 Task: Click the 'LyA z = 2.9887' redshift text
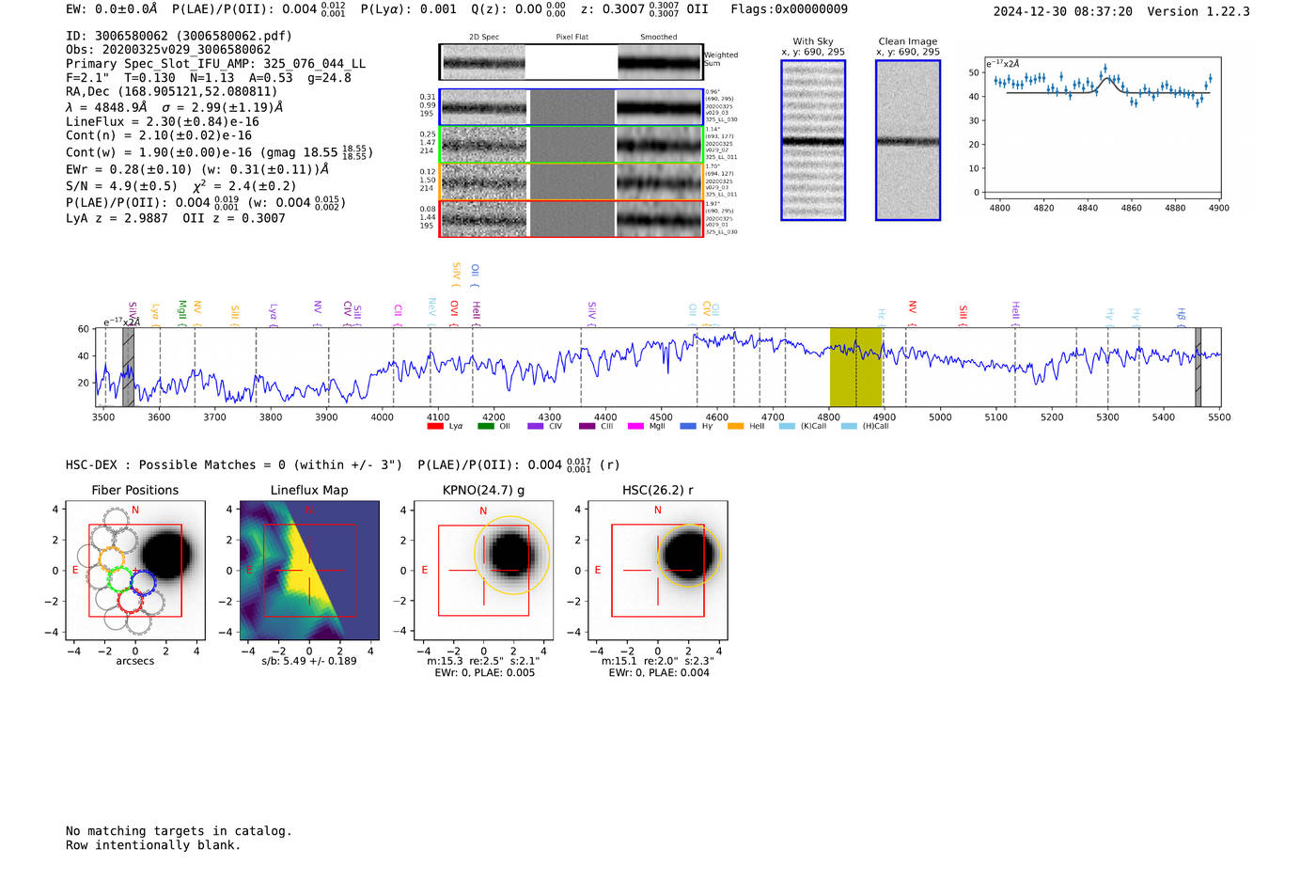point(117,218)
